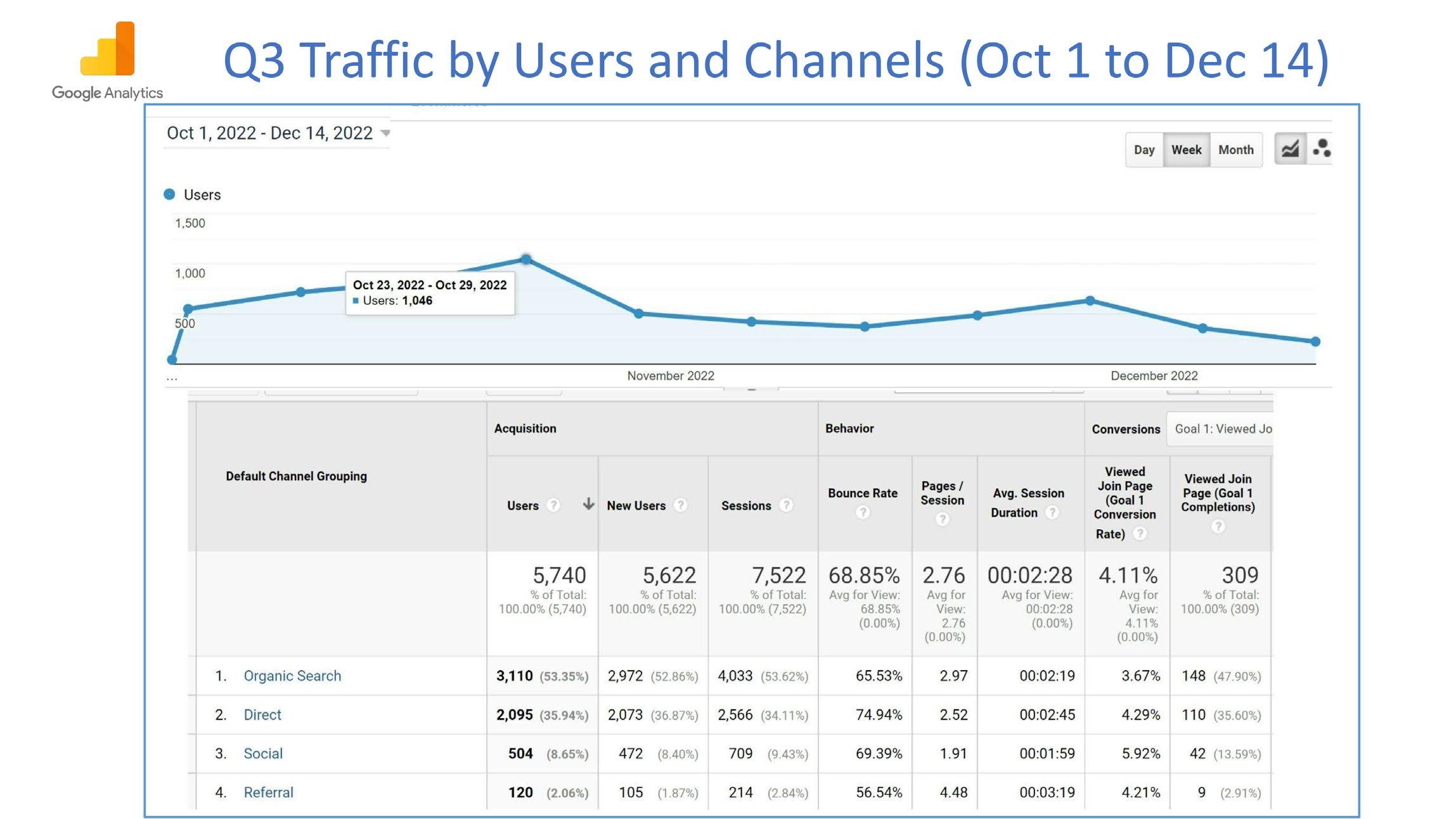This screenshot has width=1456, height=819.
Task: Click help icon beside New Users
Action: click(x=681, y=505)
